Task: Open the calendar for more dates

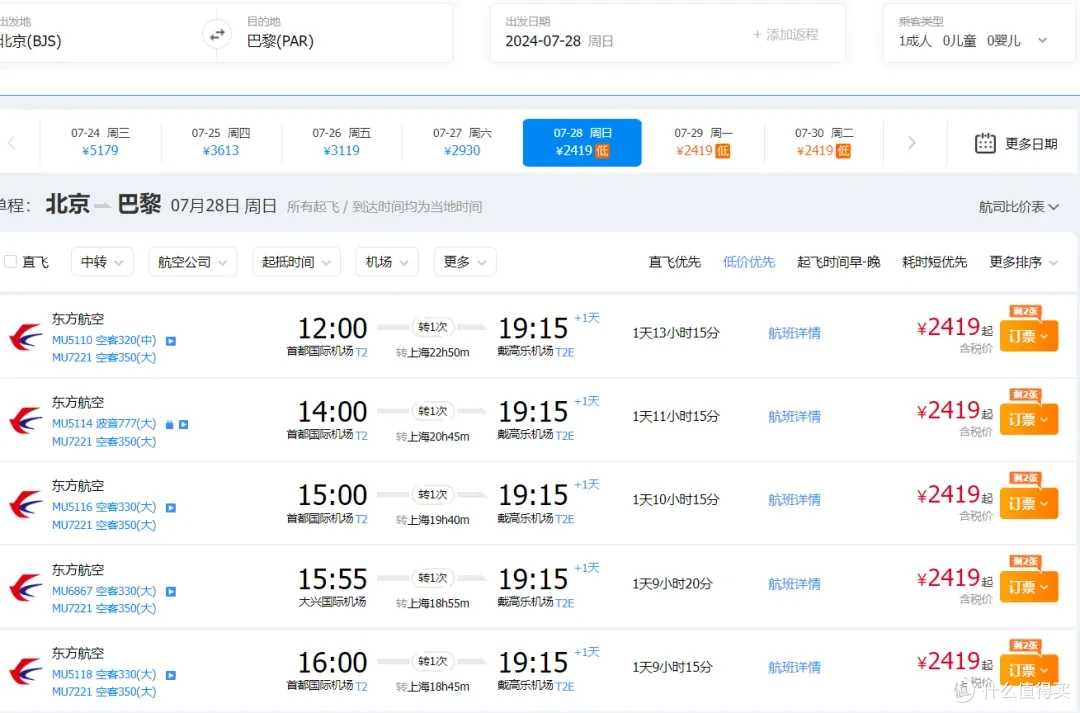Action: (1016, 143)
